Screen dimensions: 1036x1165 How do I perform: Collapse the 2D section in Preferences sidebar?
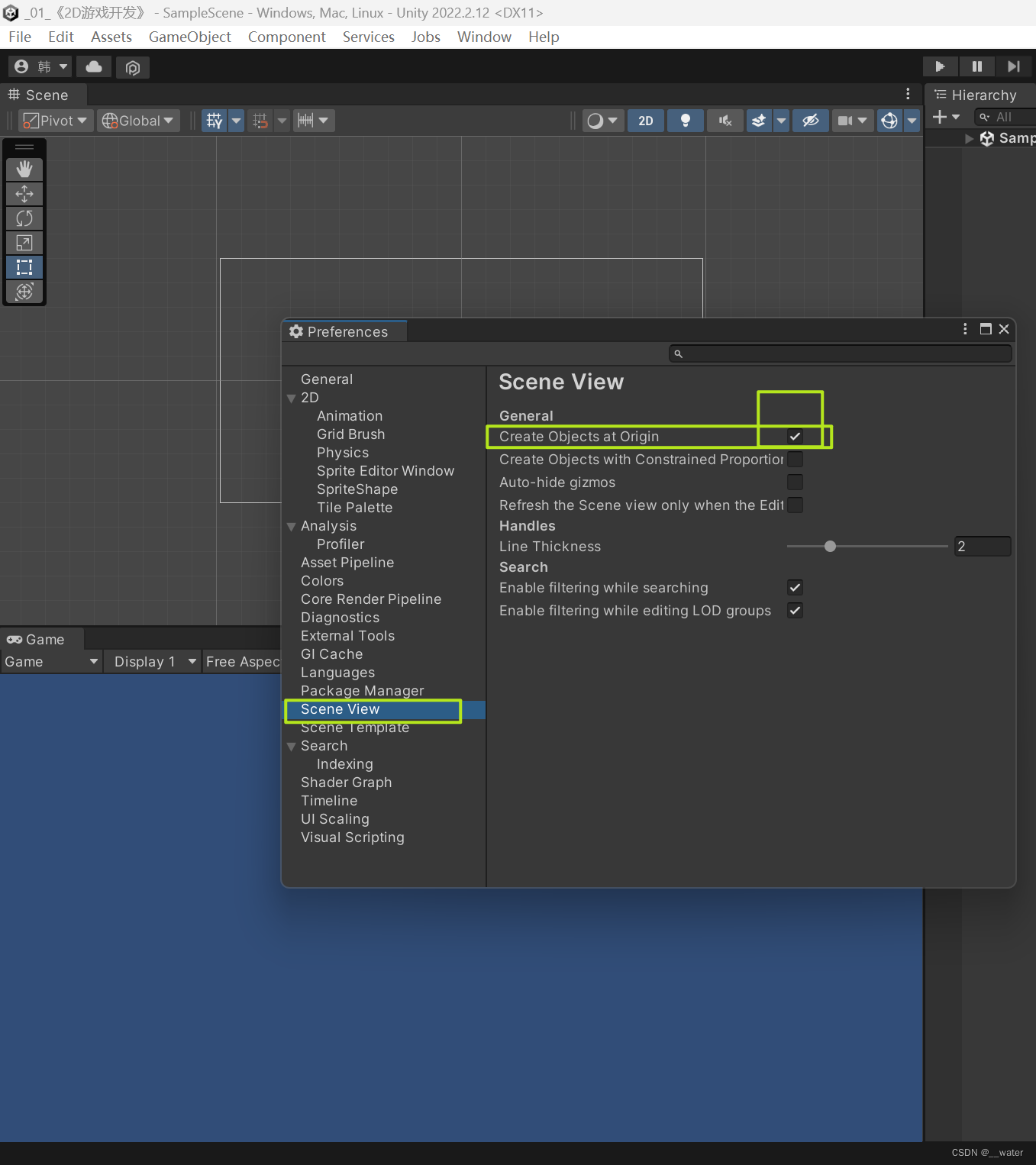[291, 398]
